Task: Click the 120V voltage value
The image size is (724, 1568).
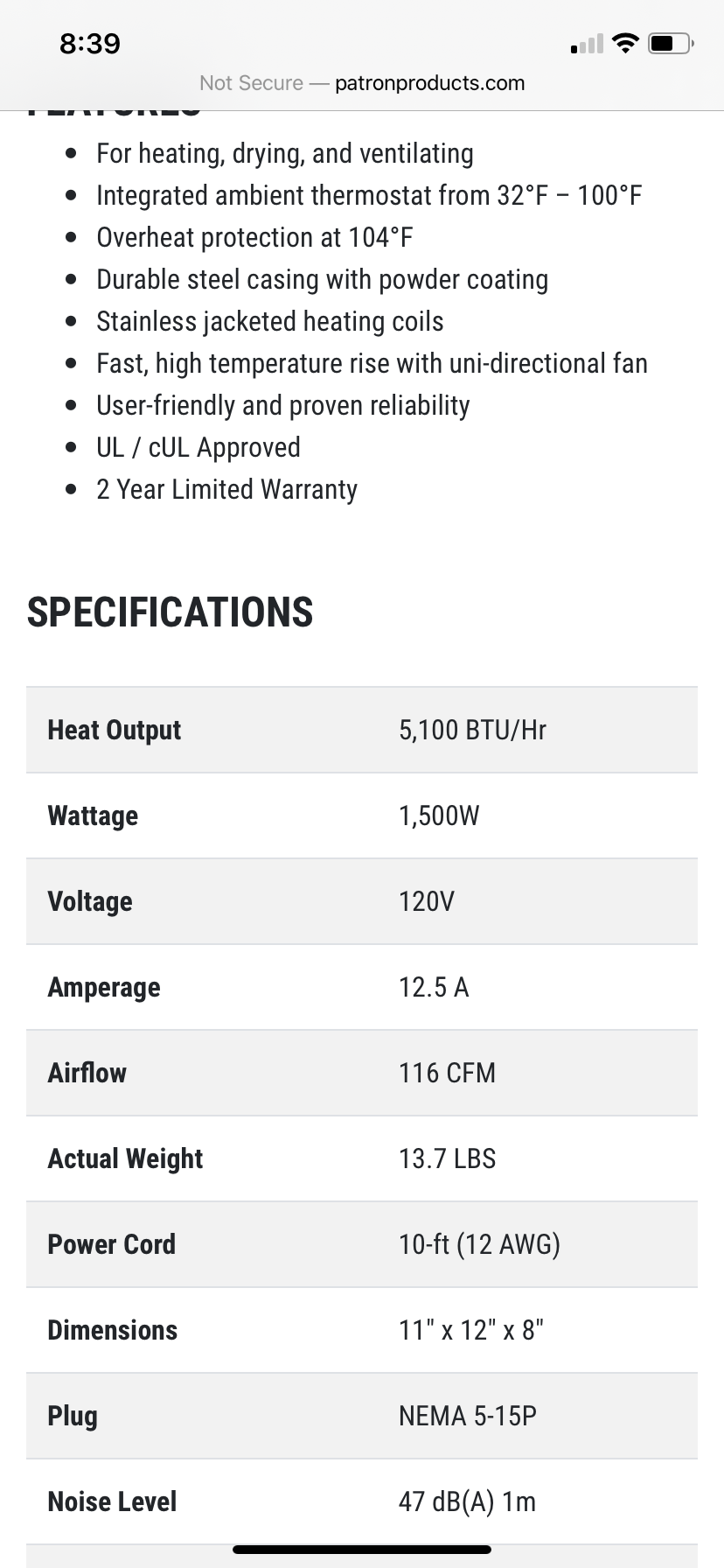Action: (427, 901)
